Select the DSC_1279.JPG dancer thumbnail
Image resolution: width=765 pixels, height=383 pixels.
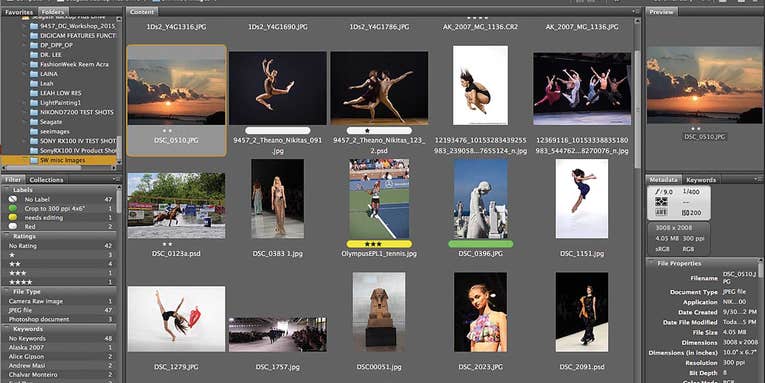[x=176, y=319]
